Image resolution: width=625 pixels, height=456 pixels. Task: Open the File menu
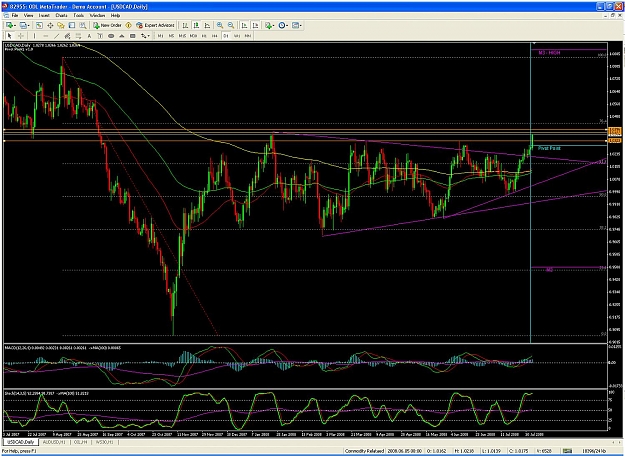click(15, 16)
